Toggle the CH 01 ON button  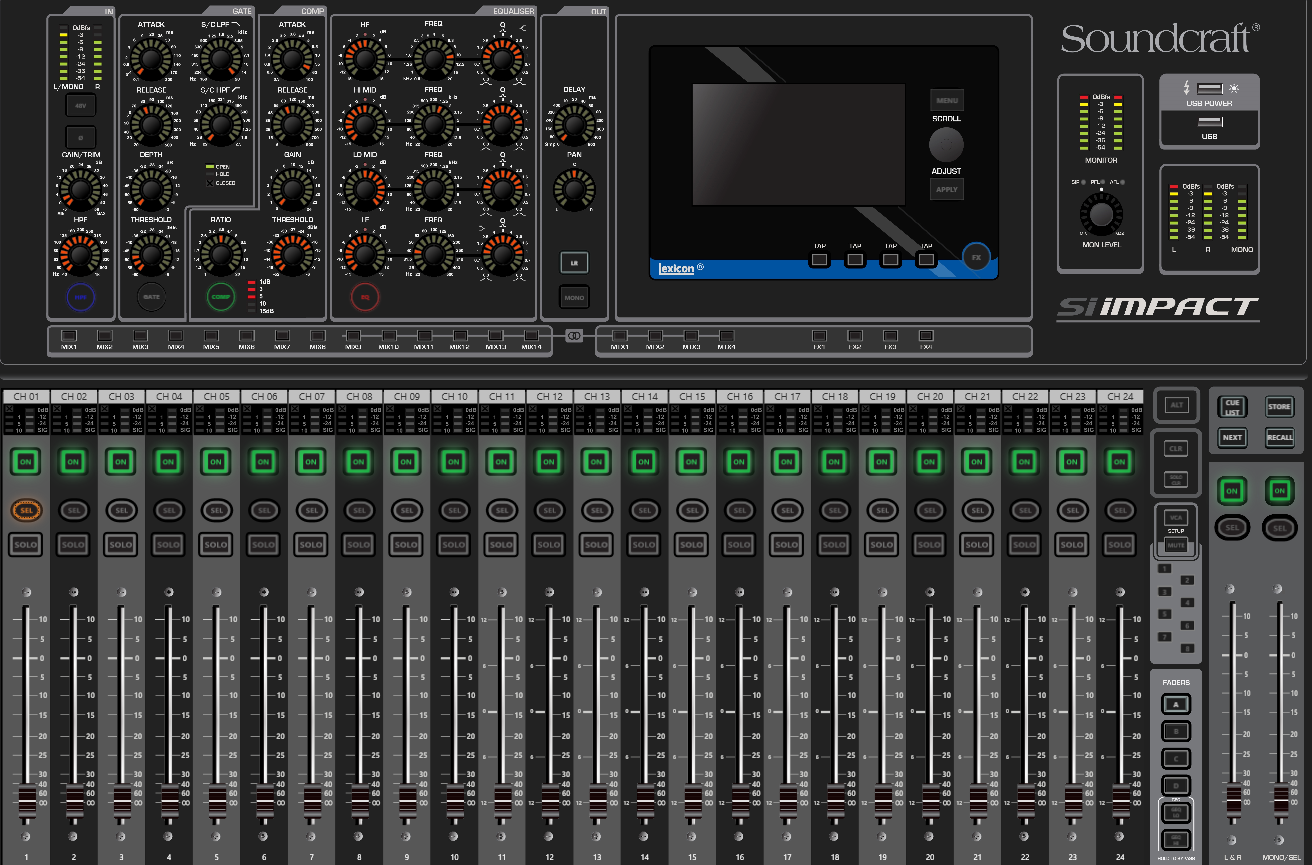coord(25,462)
